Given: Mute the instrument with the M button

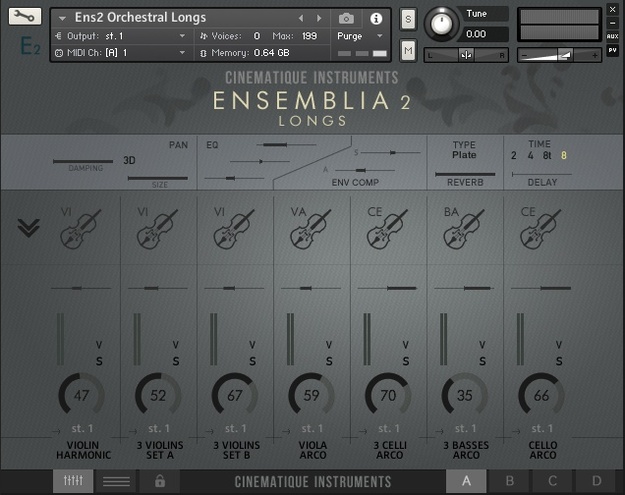Looking at the screenshot, I should point(408,50).
